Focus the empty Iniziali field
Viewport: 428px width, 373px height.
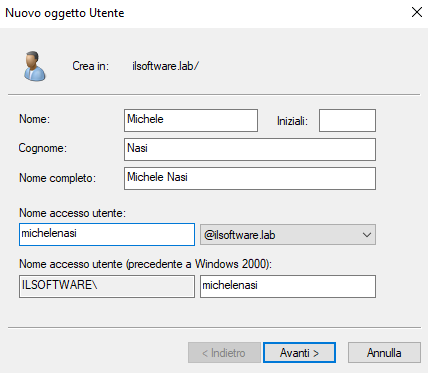point(347,120)
